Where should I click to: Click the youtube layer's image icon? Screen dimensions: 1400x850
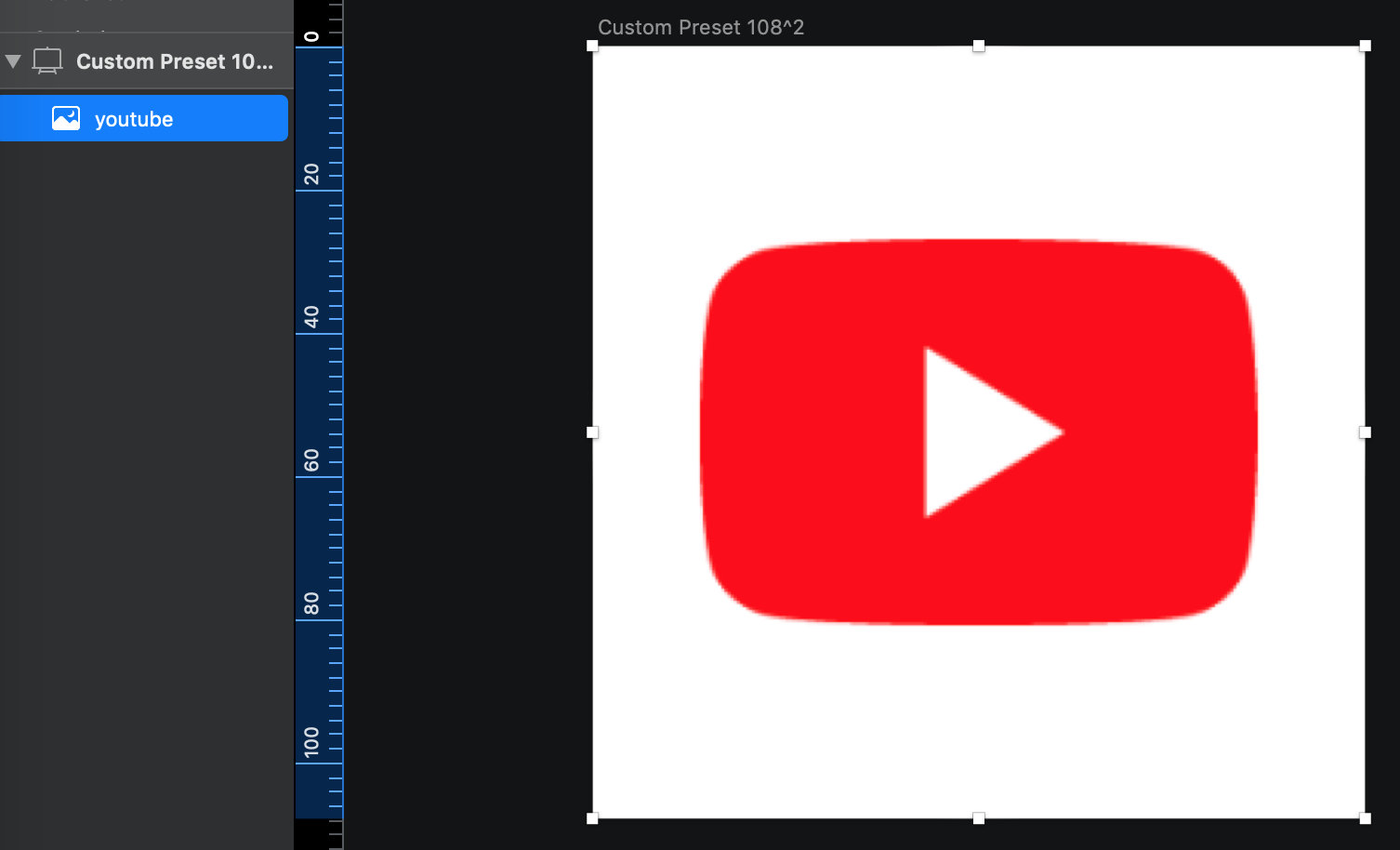coord(66,118)
